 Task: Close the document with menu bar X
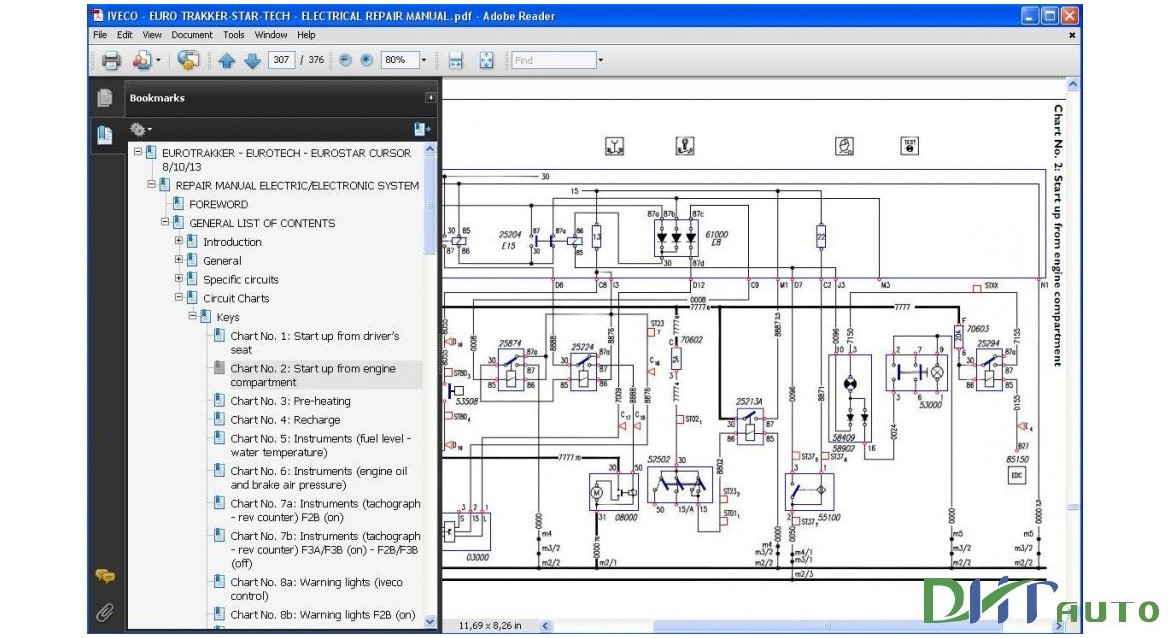click(1072, 35)
